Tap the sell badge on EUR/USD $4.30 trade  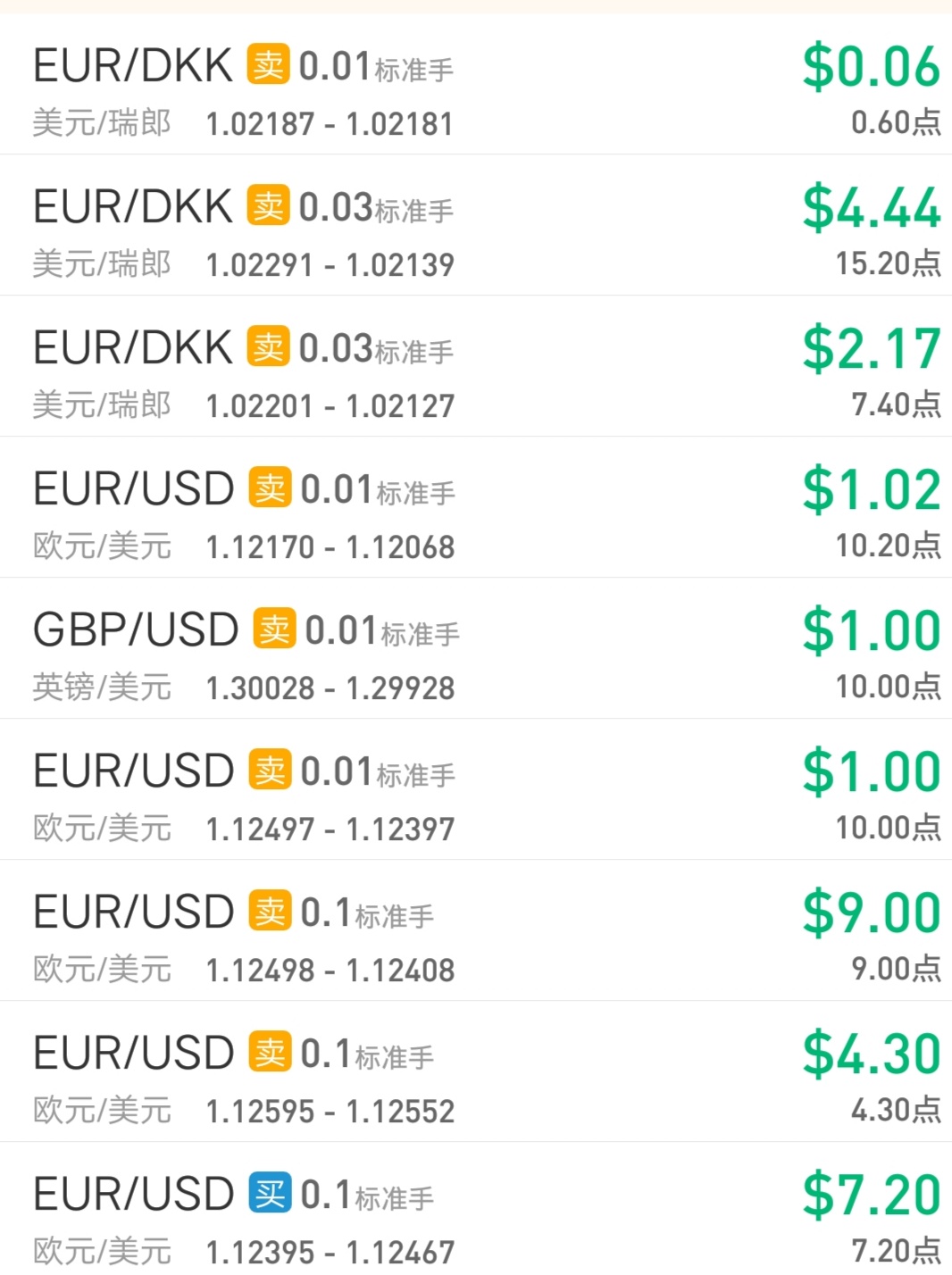270,1053
